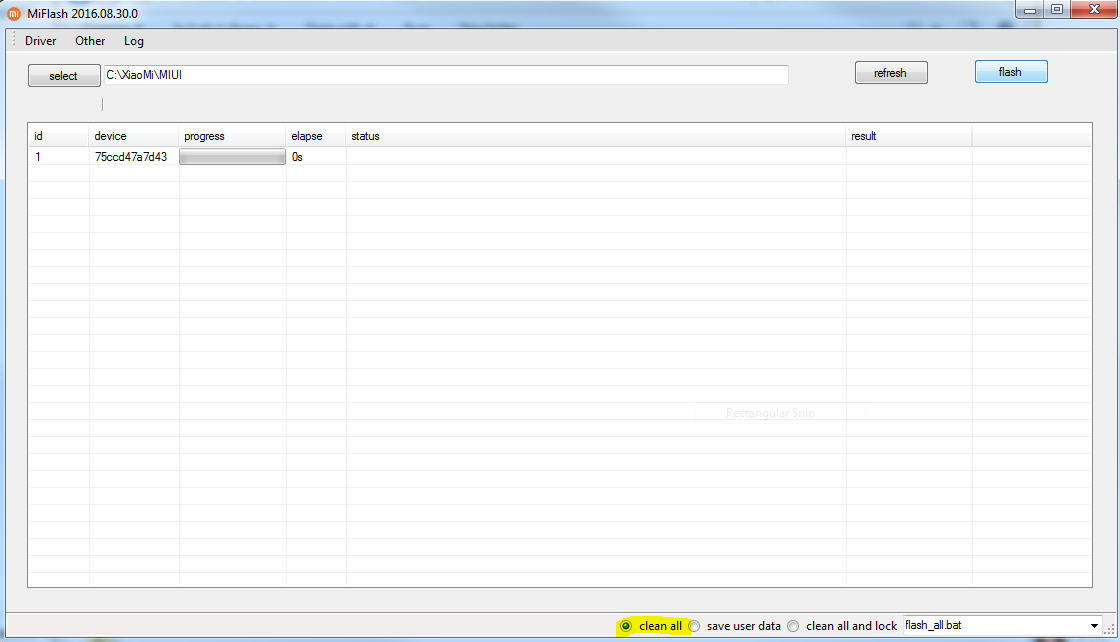Click the elapse column header
Screen dimensions: 1120x642
316,136
